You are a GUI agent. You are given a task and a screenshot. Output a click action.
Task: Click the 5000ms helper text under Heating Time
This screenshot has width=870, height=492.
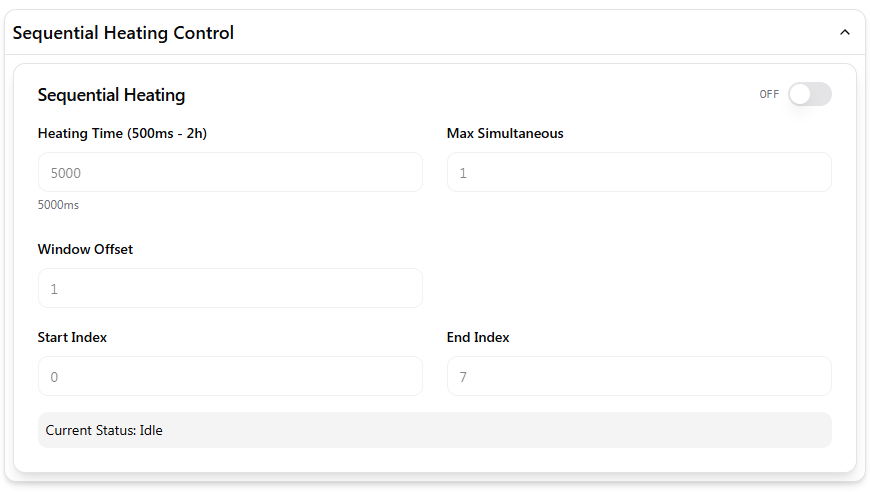(x=58, y=205)
